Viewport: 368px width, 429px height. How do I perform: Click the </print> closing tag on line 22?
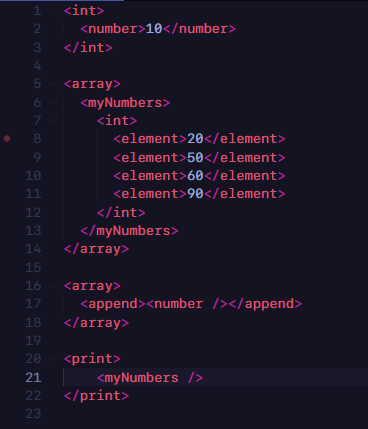click(x=96, y=396)
